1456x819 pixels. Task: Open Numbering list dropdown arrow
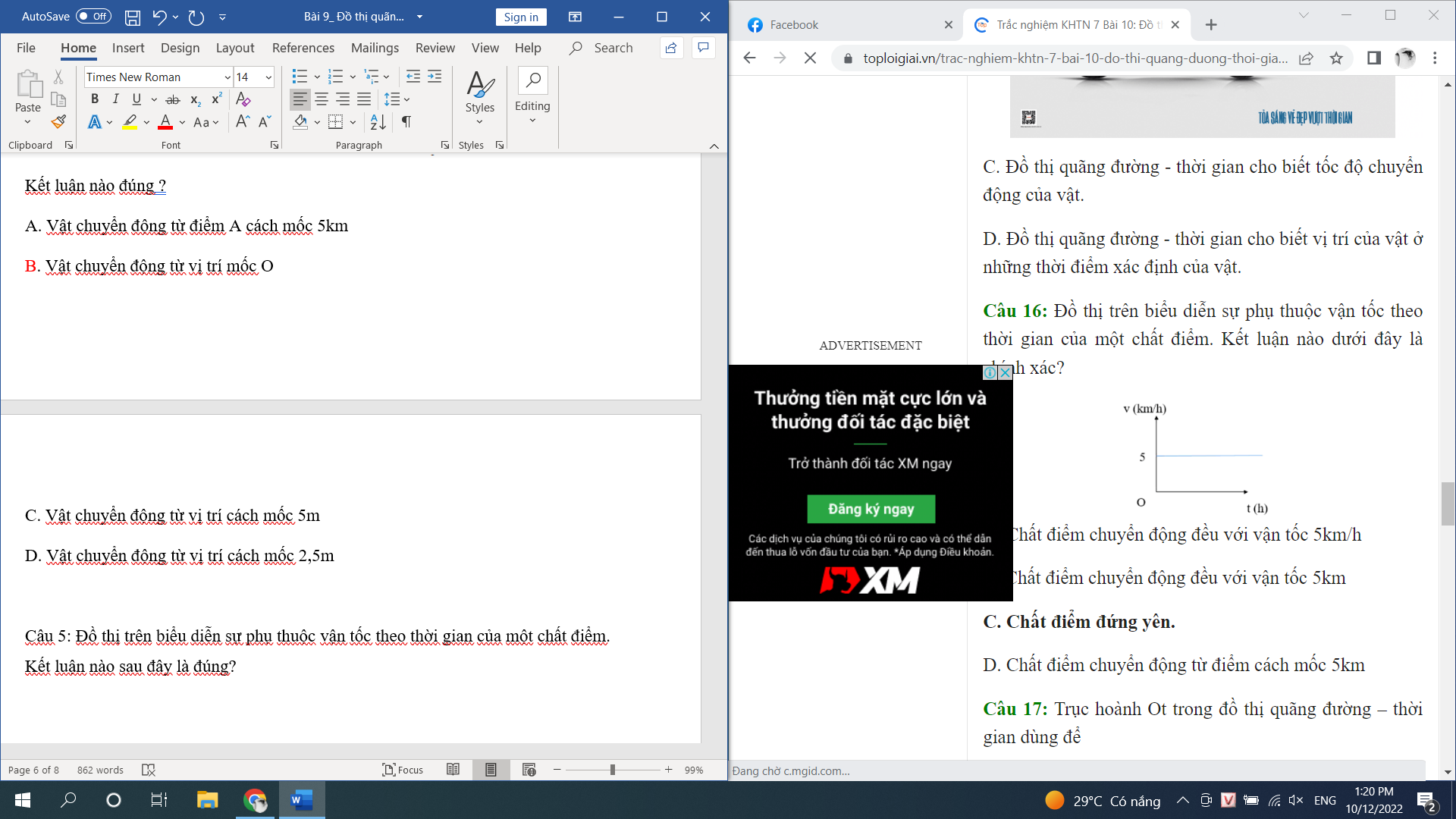pos(353,77)
